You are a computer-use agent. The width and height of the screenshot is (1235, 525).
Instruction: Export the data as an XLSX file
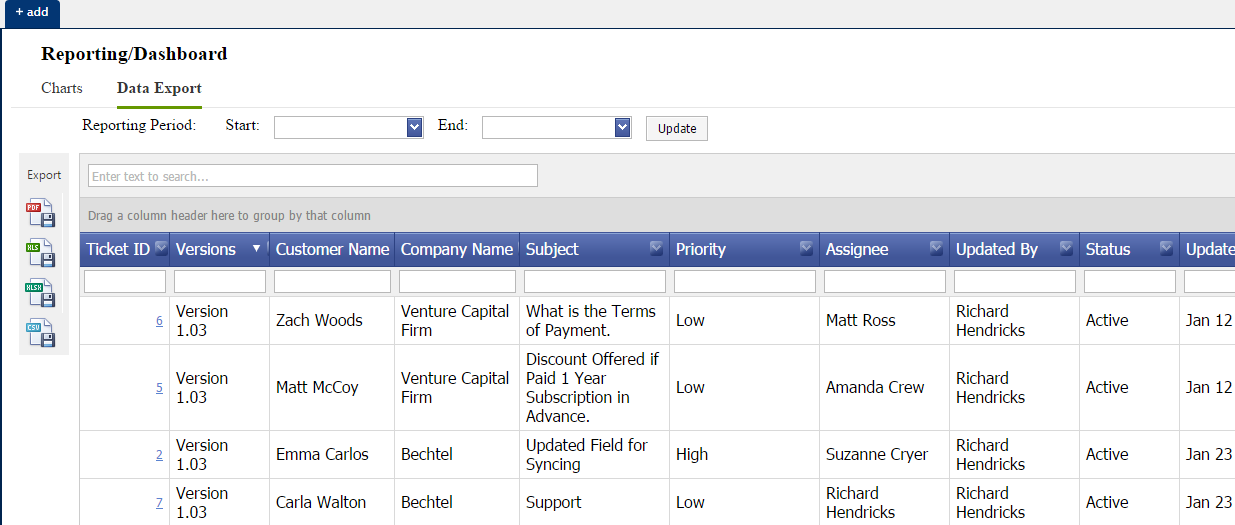[41, 293]
